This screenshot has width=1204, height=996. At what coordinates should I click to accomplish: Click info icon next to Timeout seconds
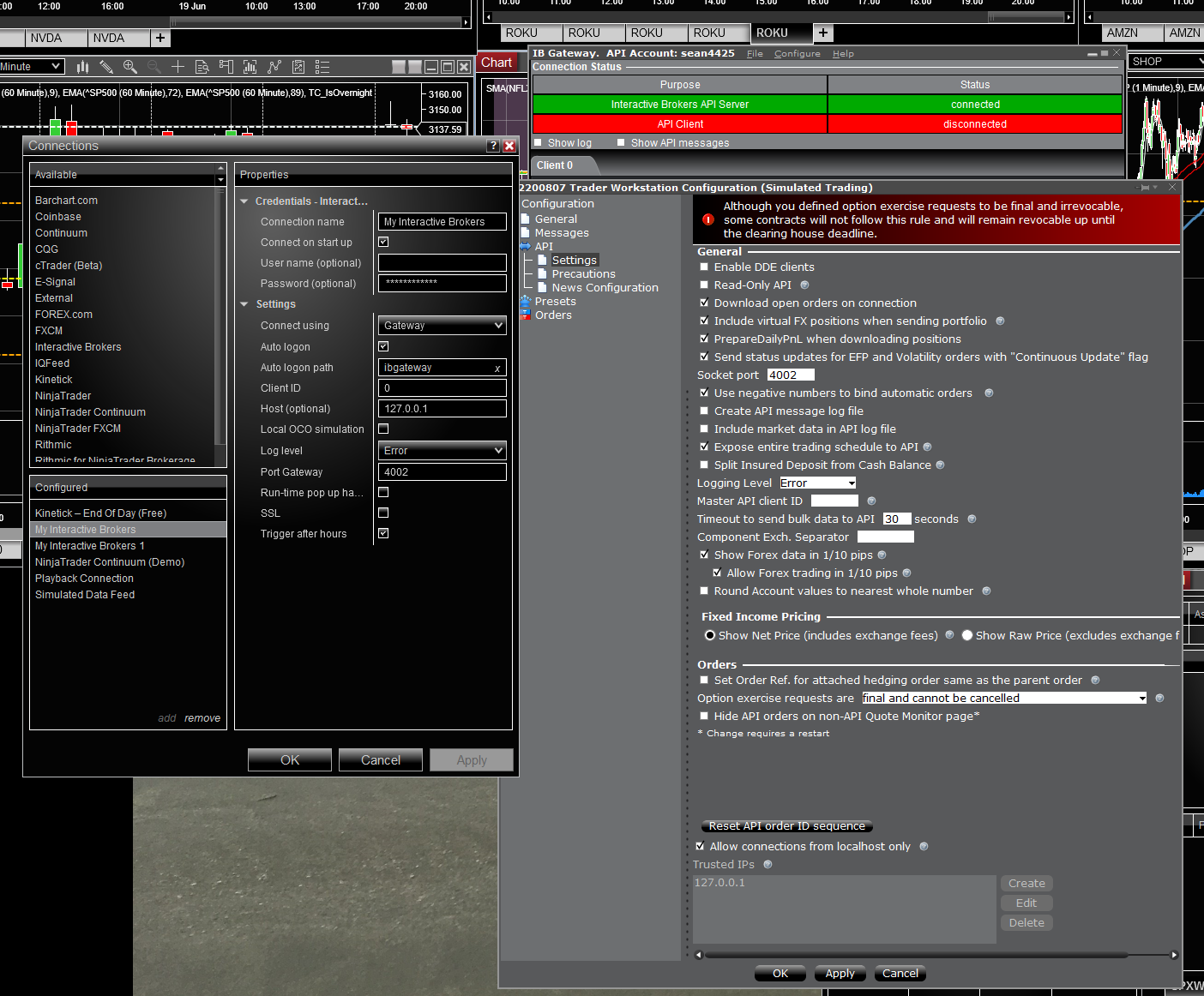972,519
